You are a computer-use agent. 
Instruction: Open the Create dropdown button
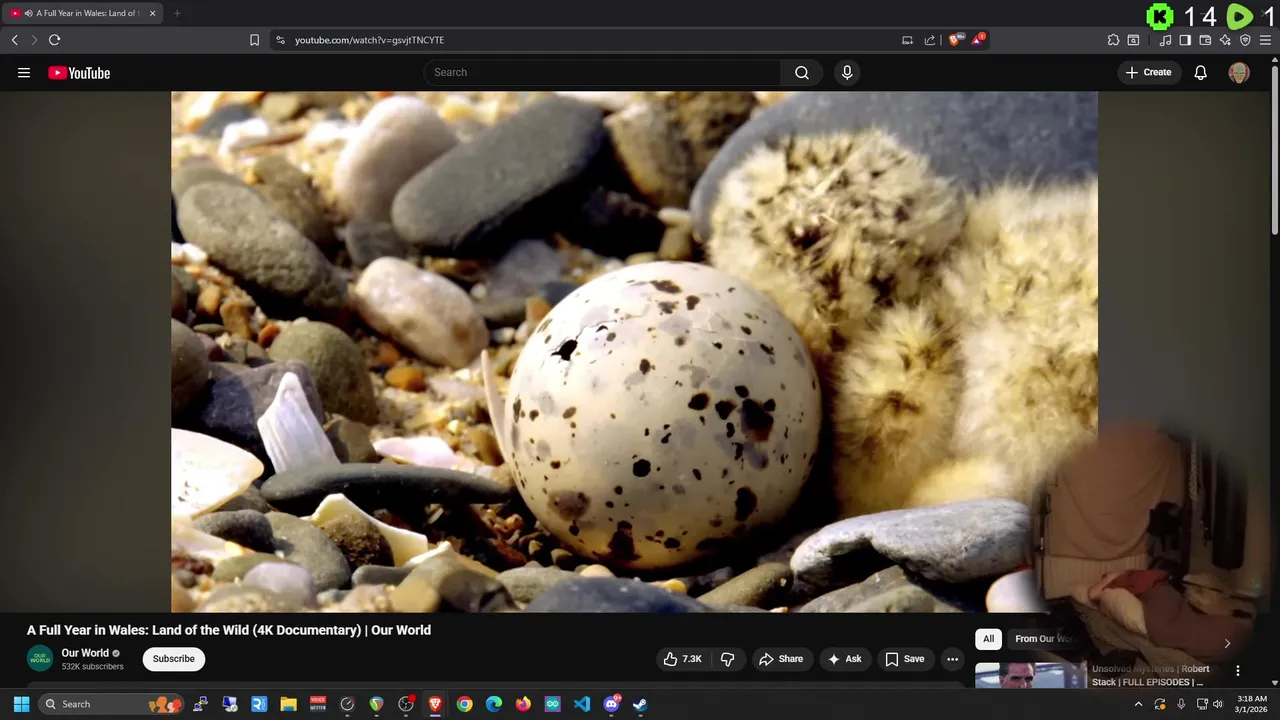tap(1148, 72)
